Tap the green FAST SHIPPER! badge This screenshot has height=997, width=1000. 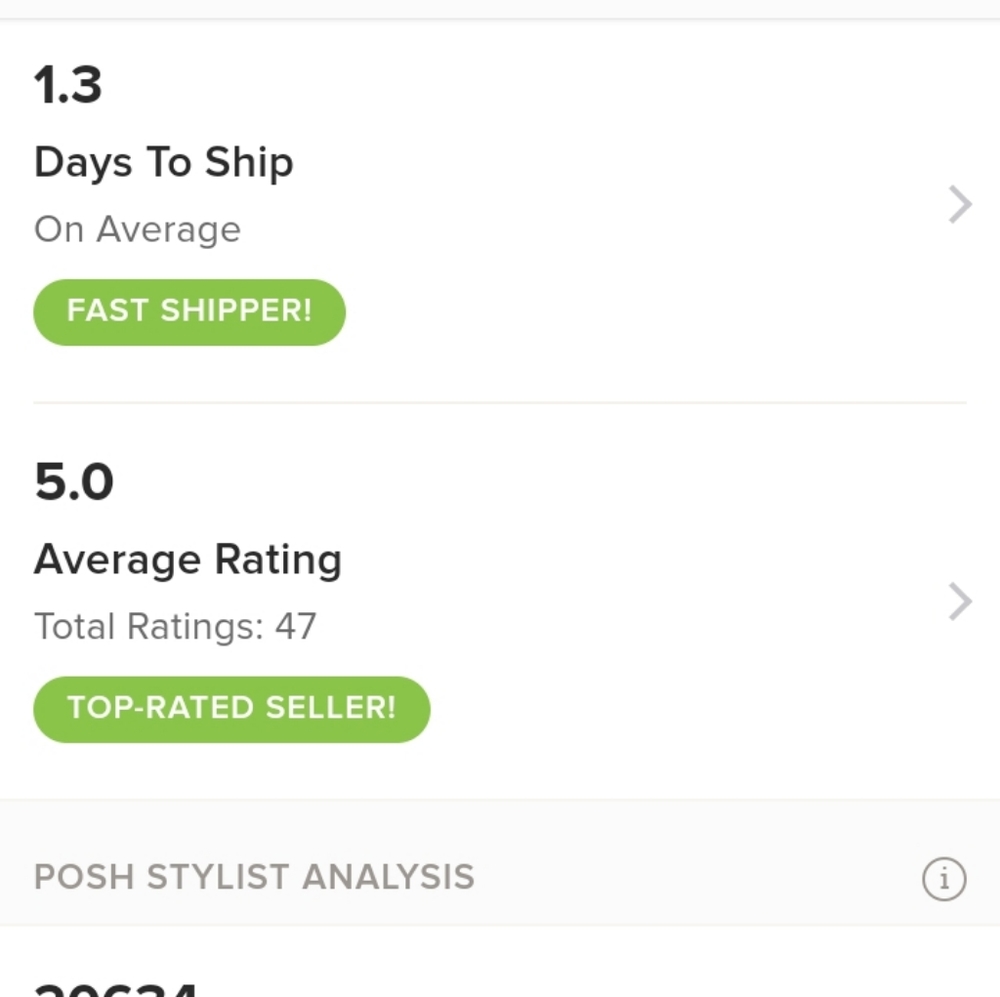pos(189,312)
